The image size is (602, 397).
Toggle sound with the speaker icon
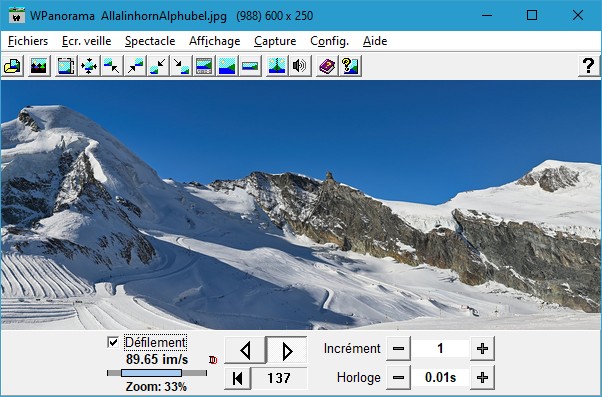point(300,66)
